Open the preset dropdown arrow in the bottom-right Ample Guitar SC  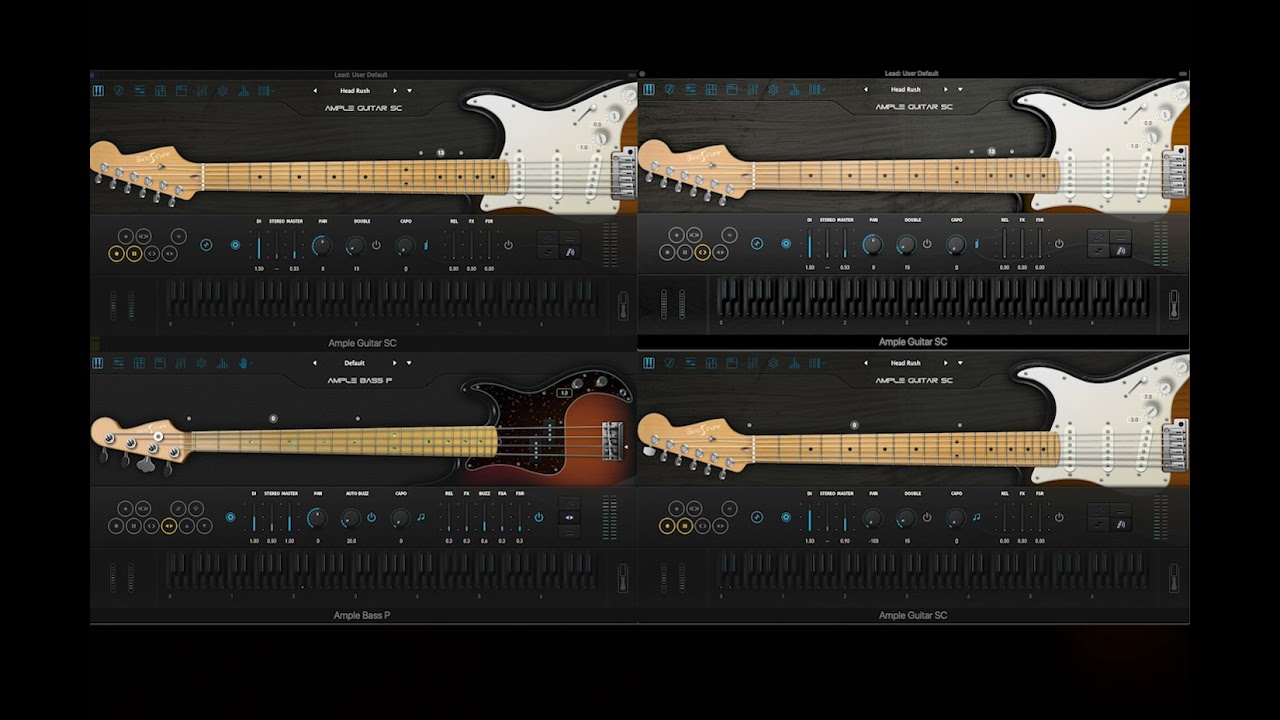coord(960,363)
